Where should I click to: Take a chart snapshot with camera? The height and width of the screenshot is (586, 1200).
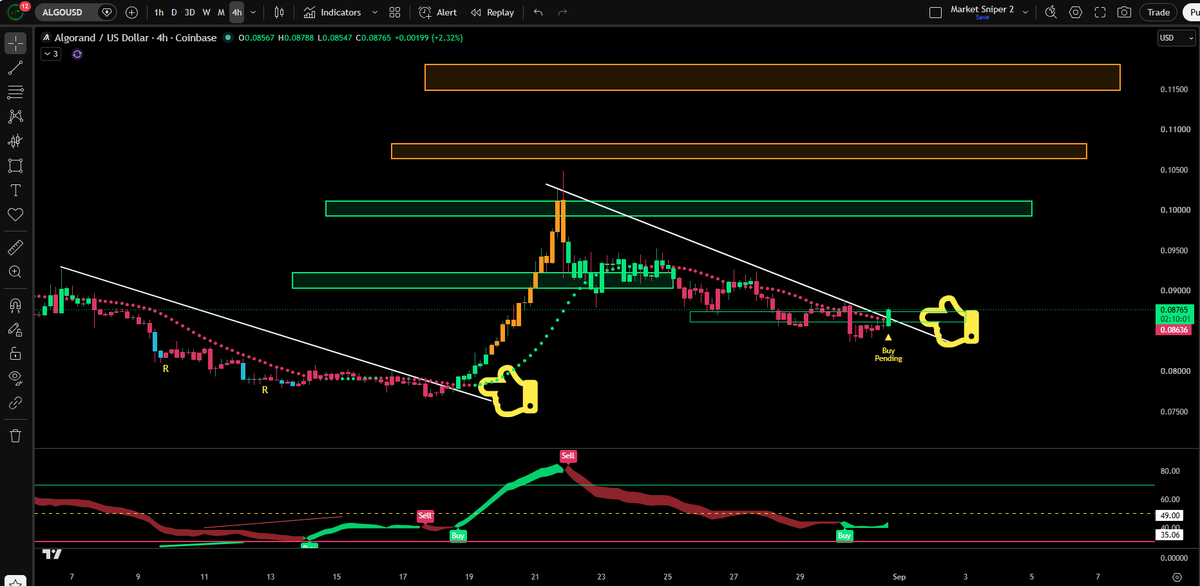tap(1125, 12)
